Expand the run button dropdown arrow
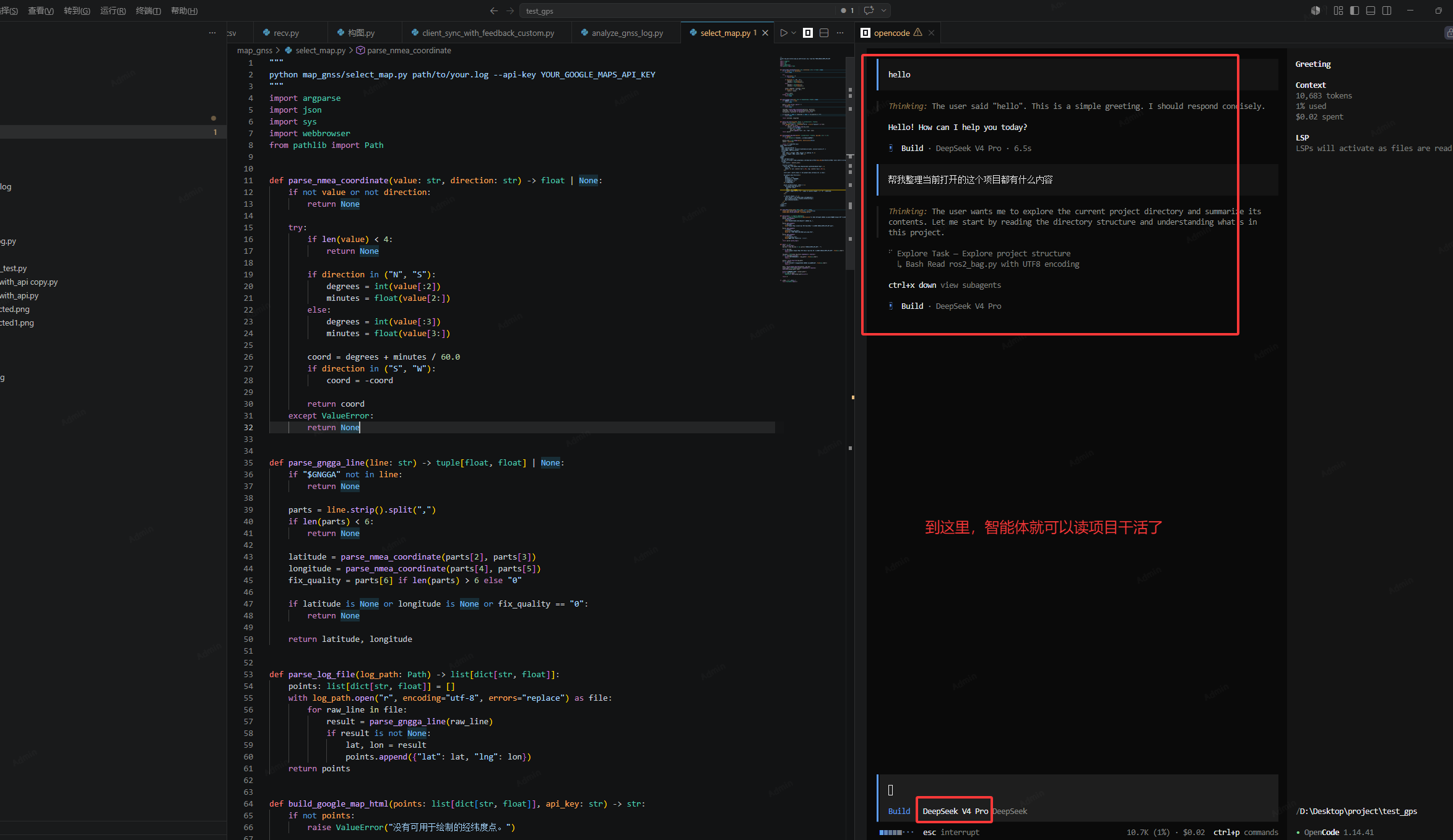1453x840 pixels. (x=793, y=33)
